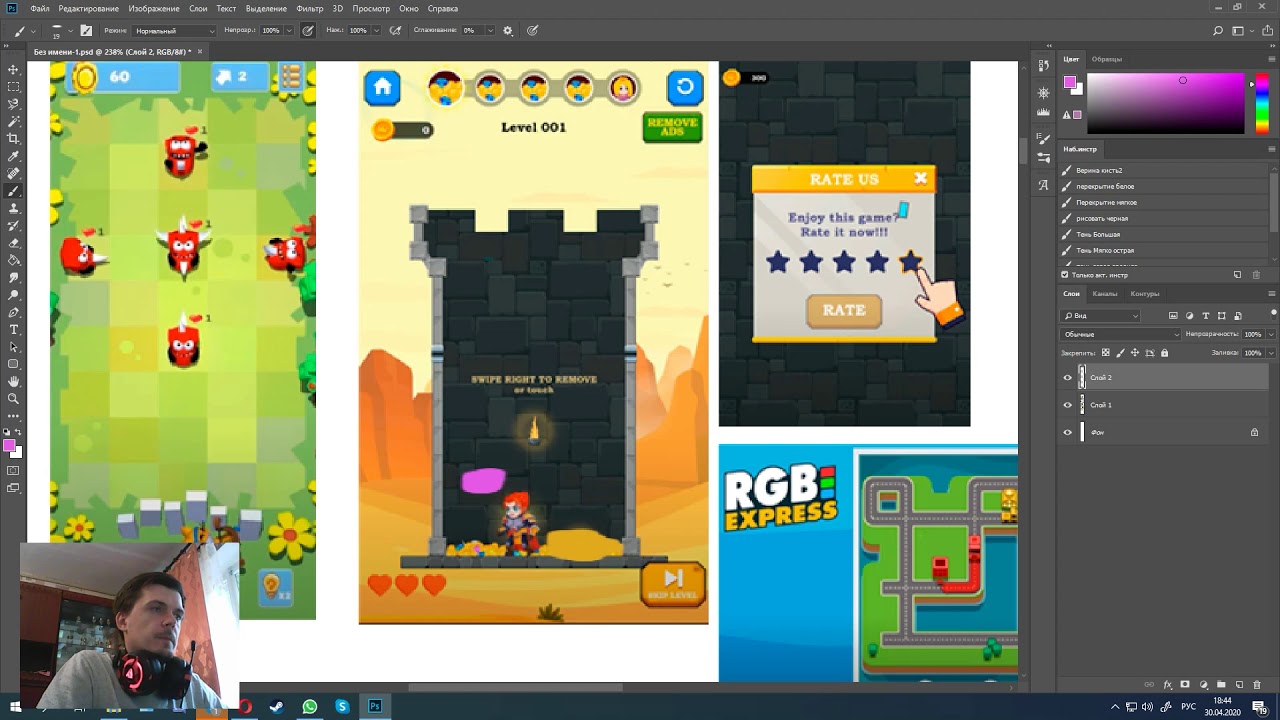
Task: Select the Dodge tool
Action: pyautogui.click(x=13, y=294)
